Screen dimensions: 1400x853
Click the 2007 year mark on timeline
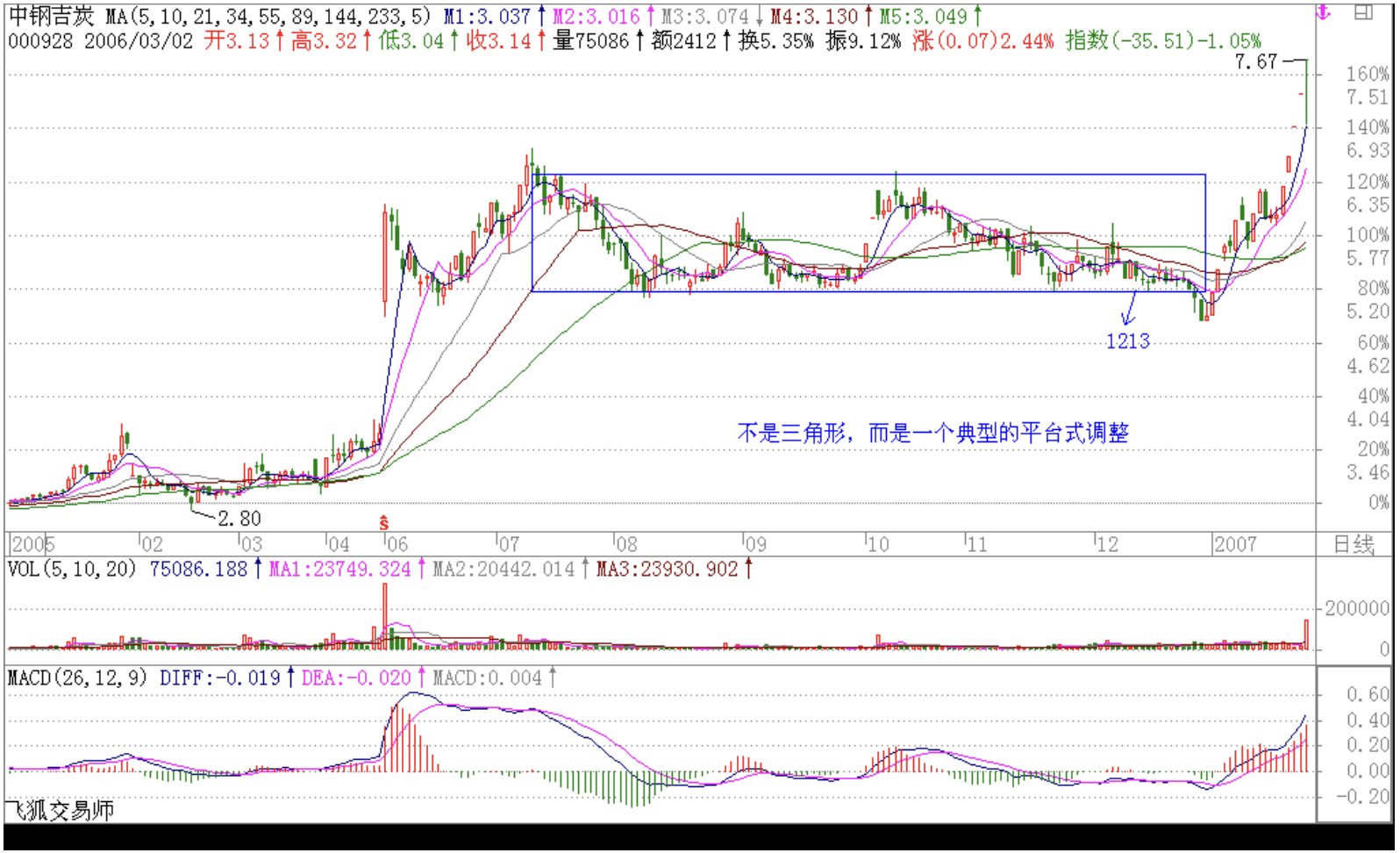[x=1234, y=545]
